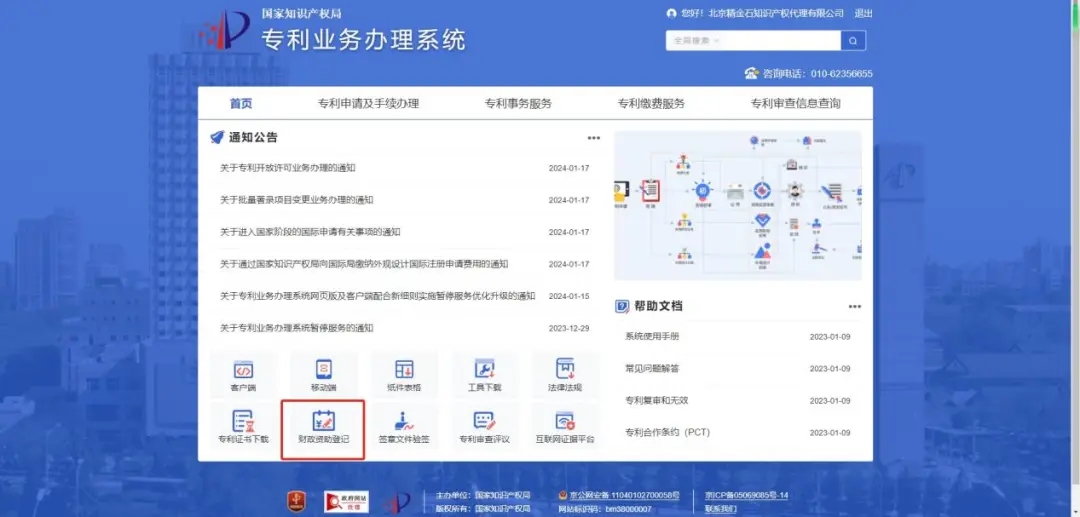Click the red emblem badge in footer

[x=298, y=502]
